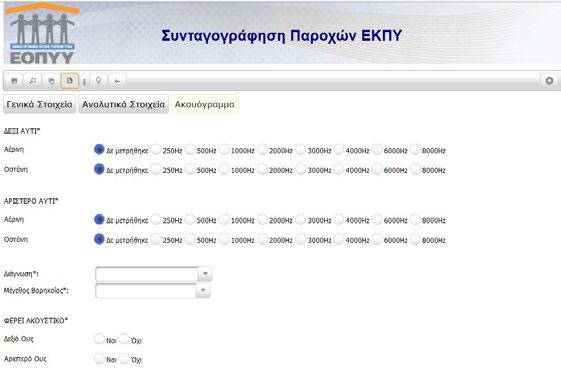Choose 500Hz for ΔΕΞΙ ΑΥΤΙ Αέρινη

click(x=190, y=149)
